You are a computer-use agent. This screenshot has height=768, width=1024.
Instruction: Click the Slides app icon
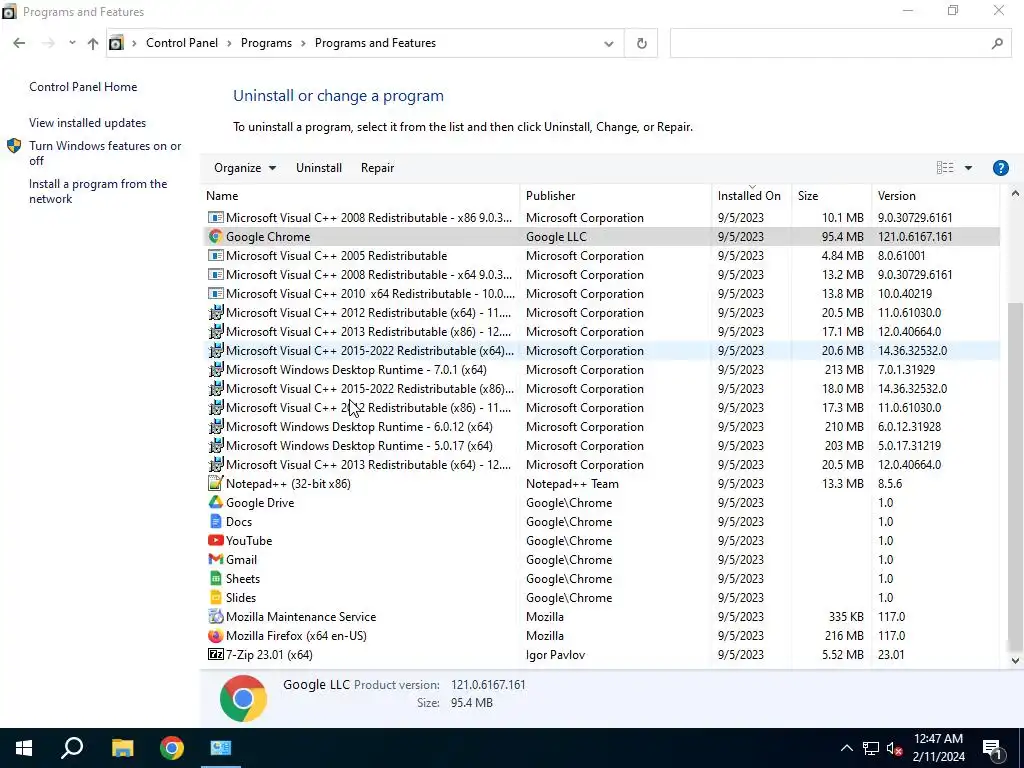coord(215,597)
